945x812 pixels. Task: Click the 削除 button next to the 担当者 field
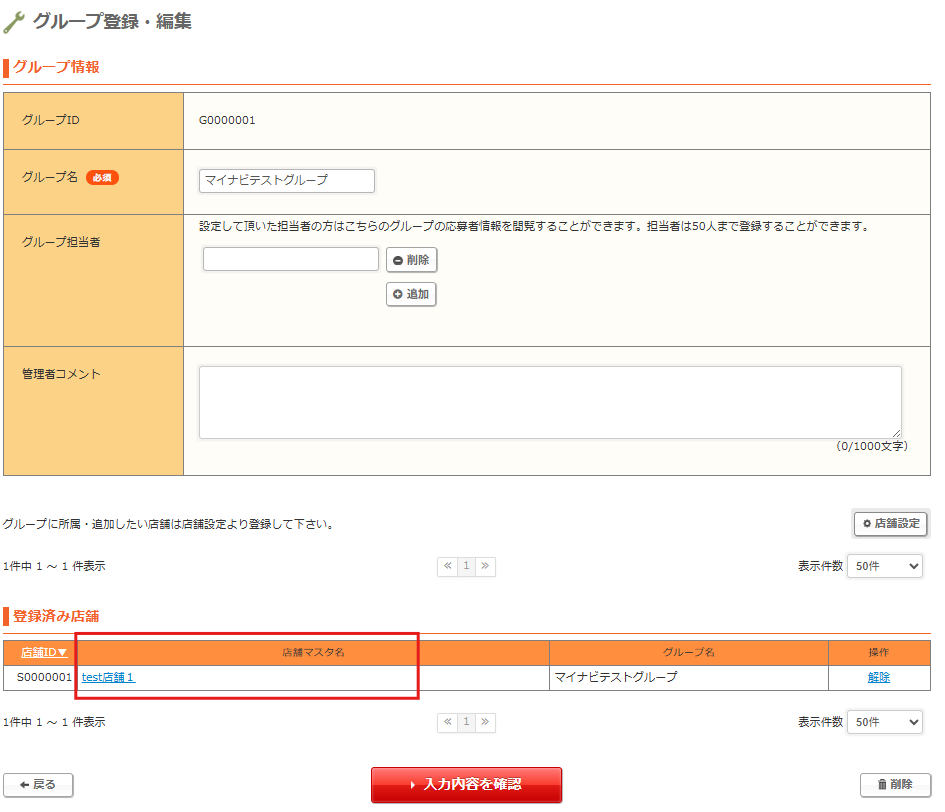411,260
